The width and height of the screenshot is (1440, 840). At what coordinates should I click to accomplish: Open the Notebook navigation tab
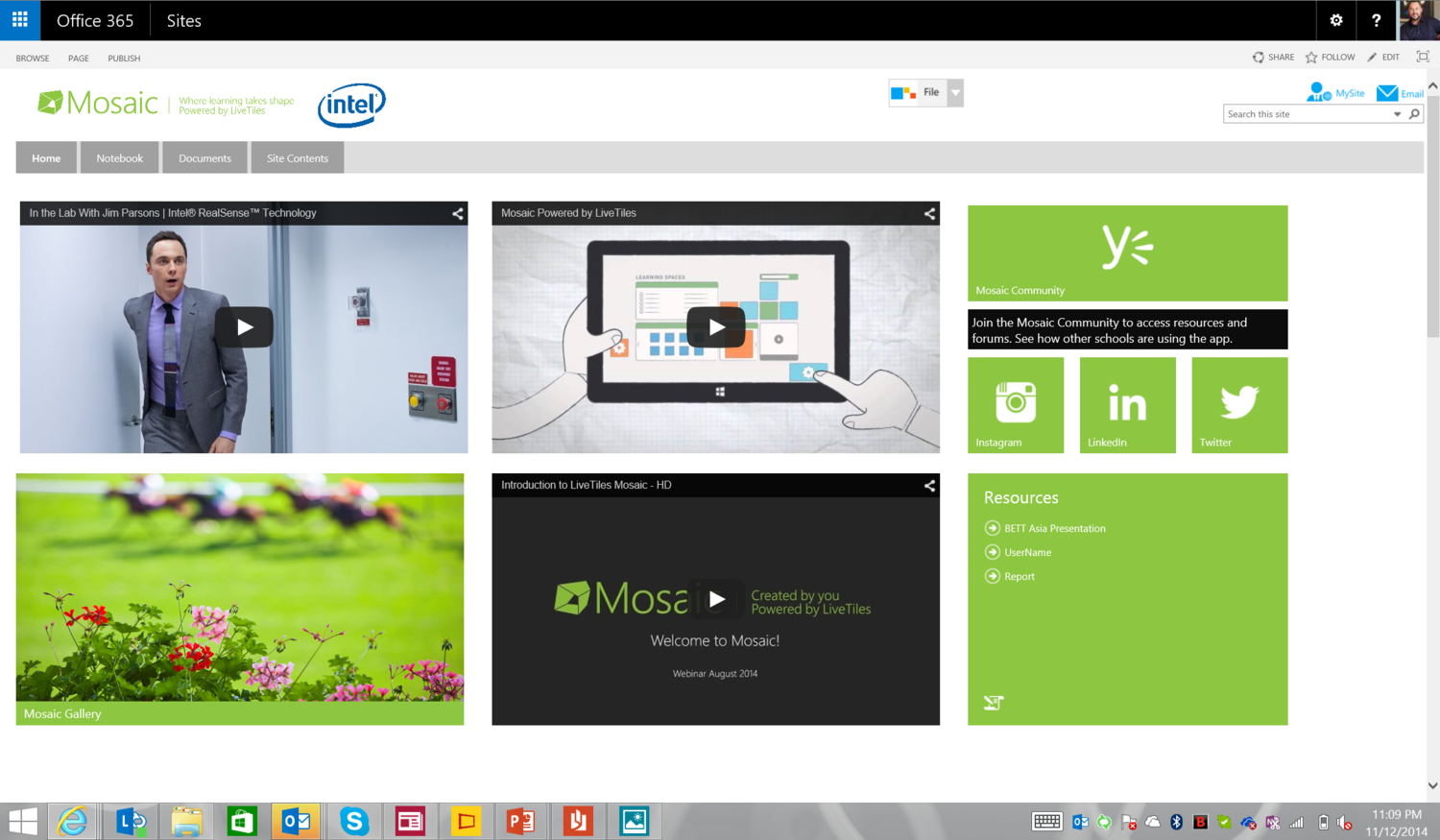coord(120,157)
